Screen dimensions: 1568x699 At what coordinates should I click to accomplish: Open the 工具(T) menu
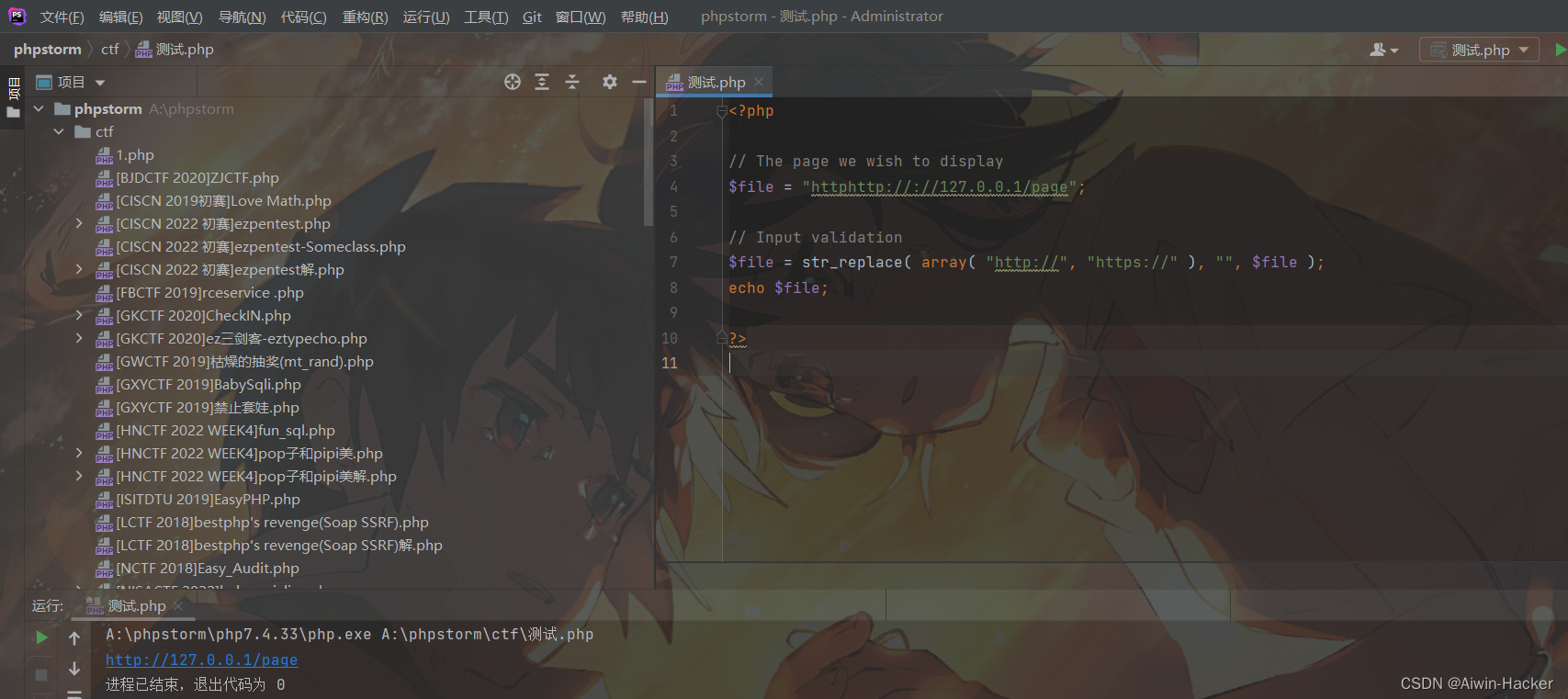tap(486, 17)
